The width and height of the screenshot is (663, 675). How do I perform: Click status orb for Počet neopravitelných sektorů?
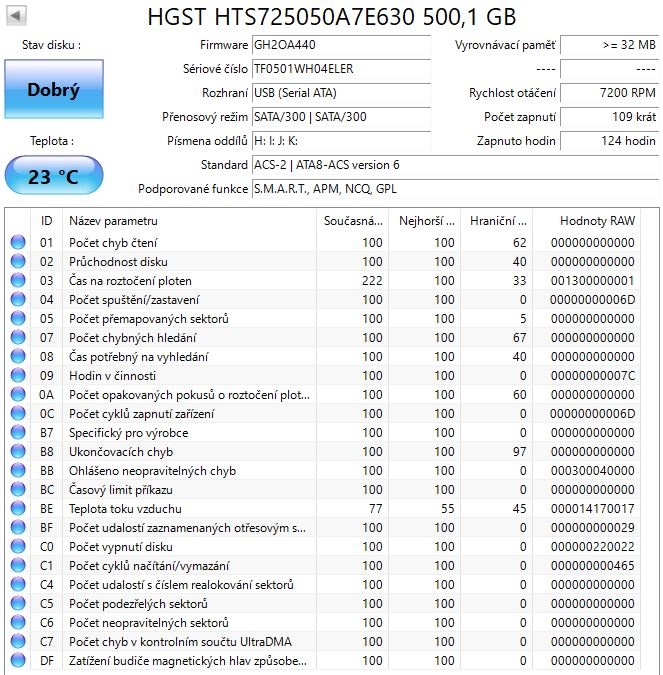pyautogui.click(x=18, y=622)
